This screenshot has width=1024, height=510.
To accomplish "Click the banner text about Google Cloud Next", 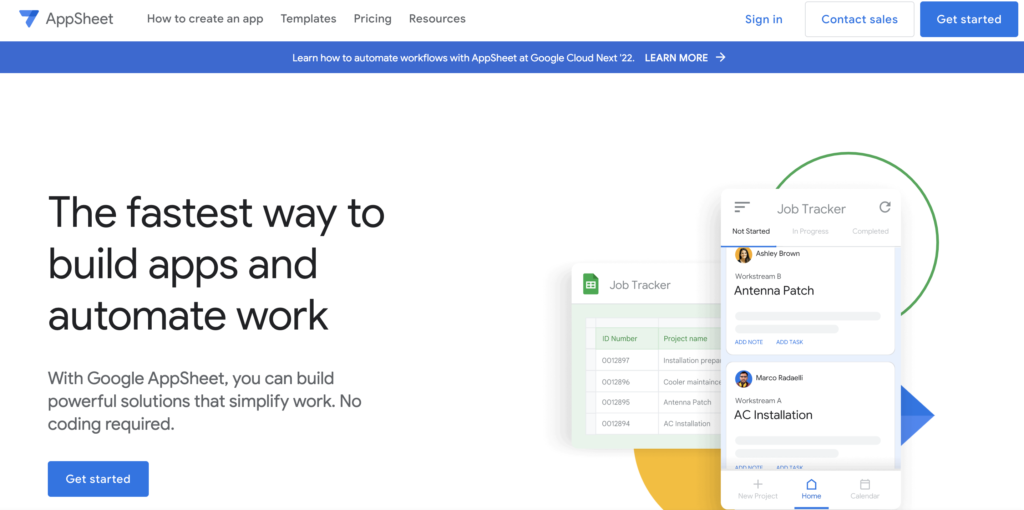I will coord(463,57).
